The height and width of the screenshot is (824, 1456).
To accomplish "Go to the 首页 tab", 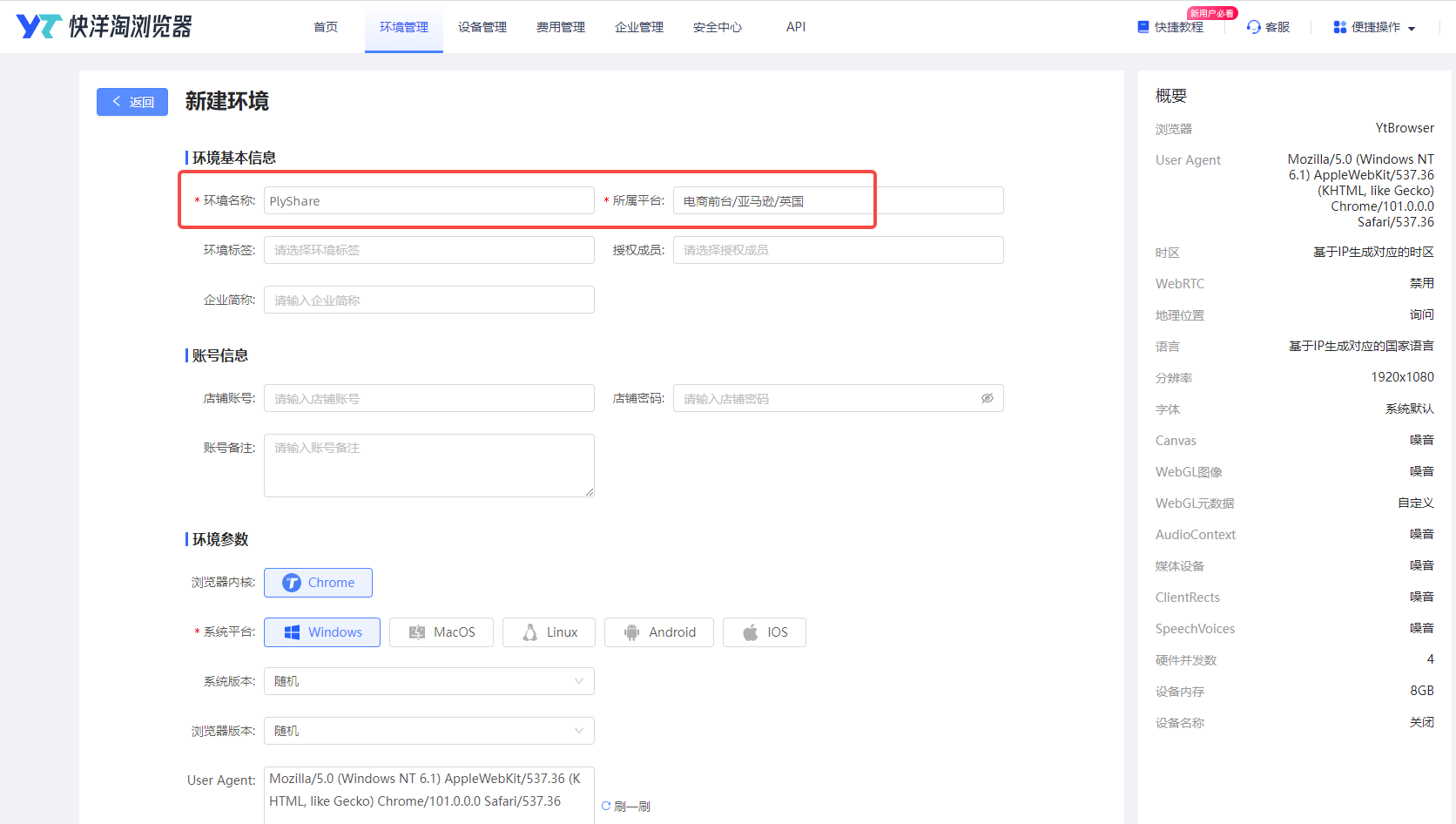I will [326, 27].
